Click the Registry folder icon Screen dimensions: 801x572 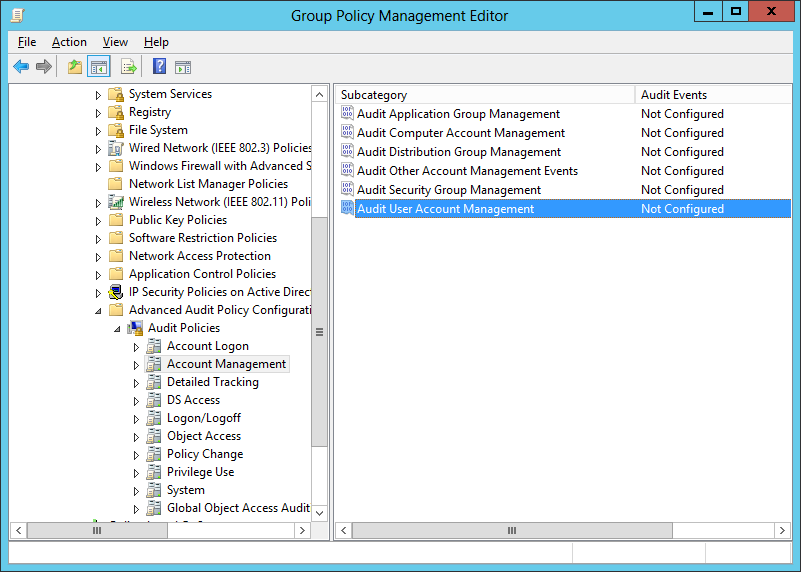point(116,112)
